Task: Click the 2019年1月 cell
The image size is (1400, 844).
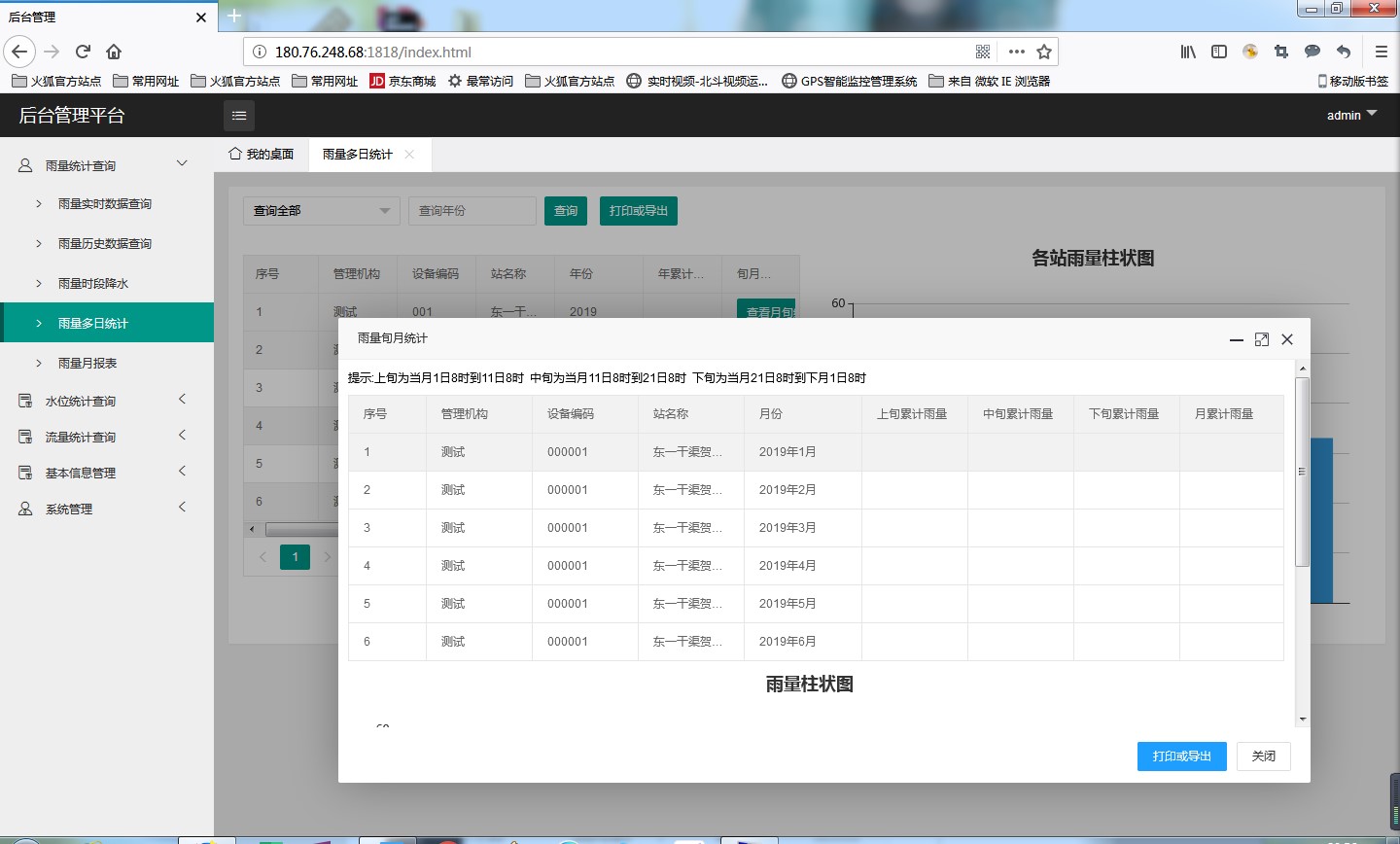Action: pyautogui.click(x=803, y=452)
